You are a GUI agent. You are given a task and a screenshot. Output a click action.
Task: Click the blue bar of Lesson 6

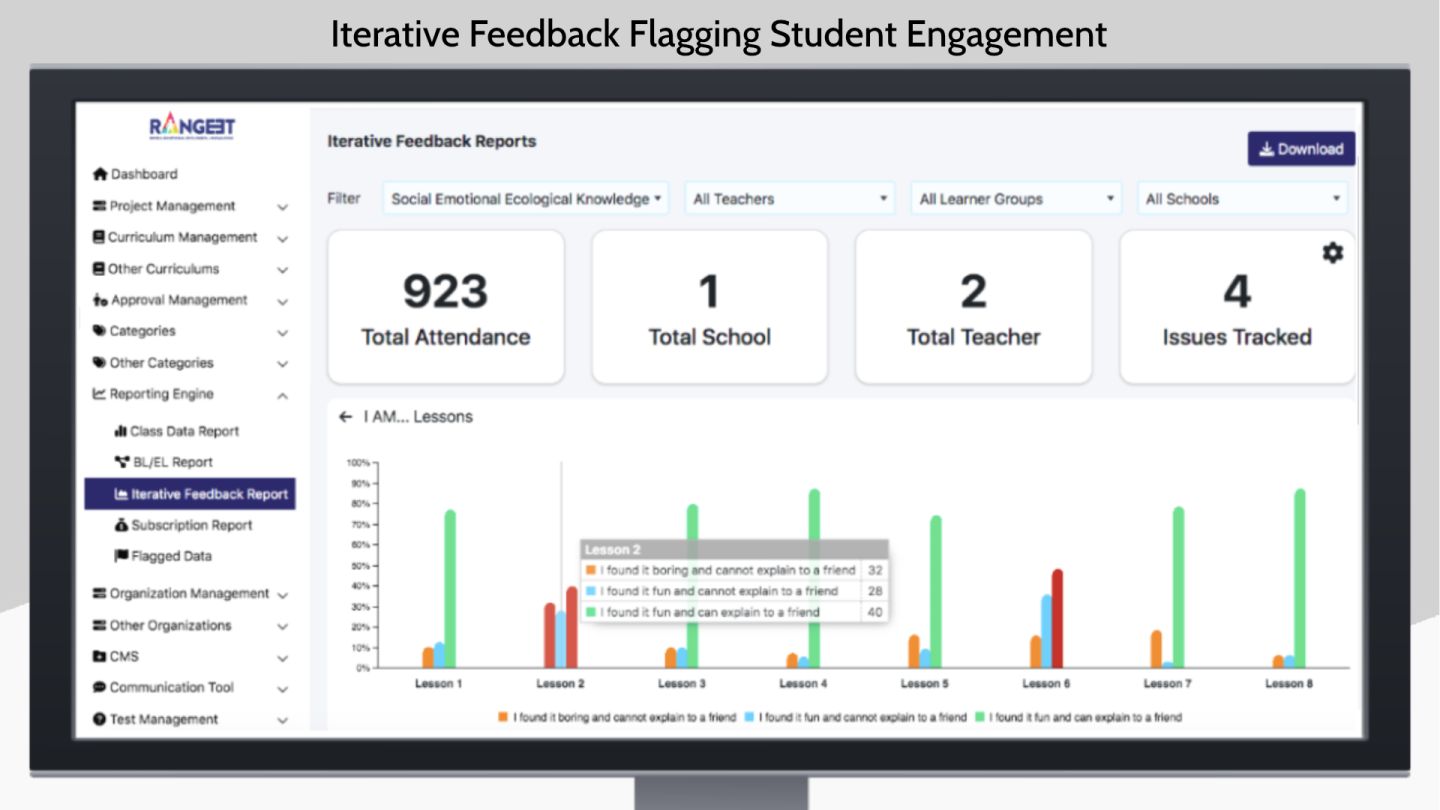(x=1046, y=631)
